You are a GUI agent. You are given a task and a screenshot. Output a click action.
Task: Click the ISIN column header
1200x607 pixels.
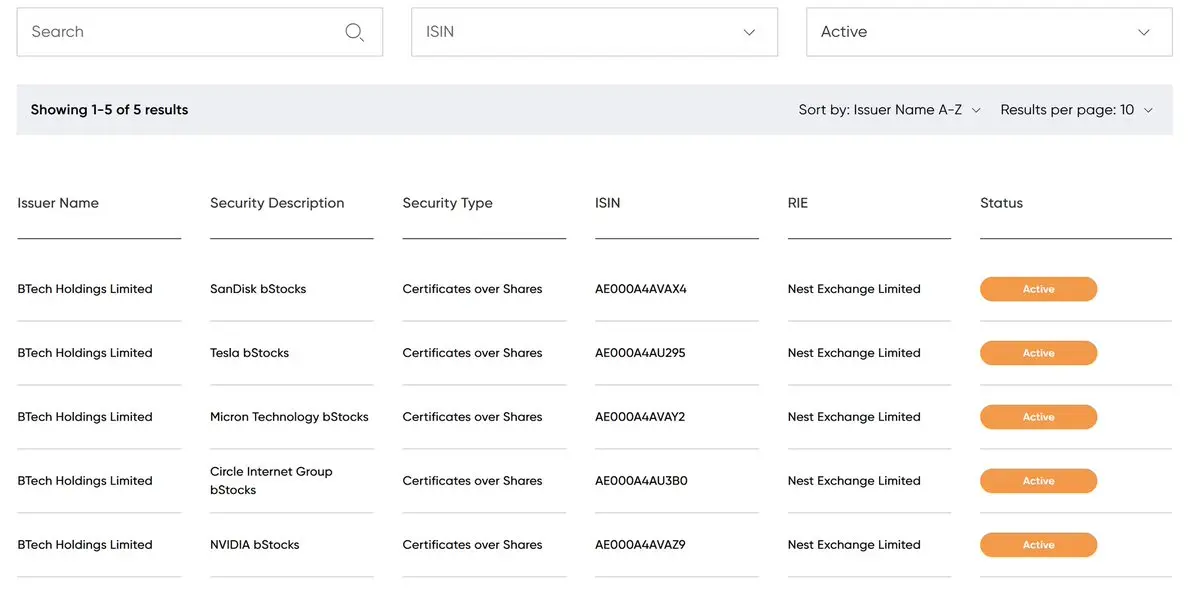pos(607,203)
